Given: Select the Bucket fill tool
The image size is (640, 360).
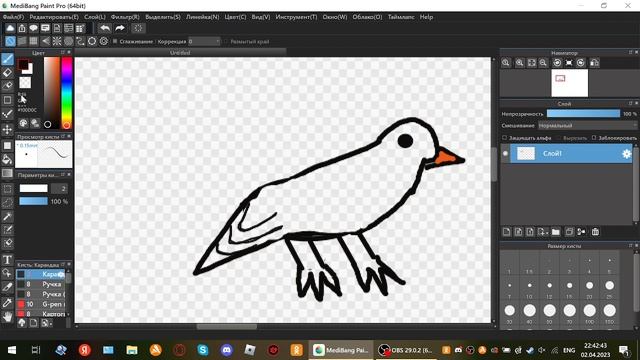Looking at the screenshot, I should tap(7, 159).
